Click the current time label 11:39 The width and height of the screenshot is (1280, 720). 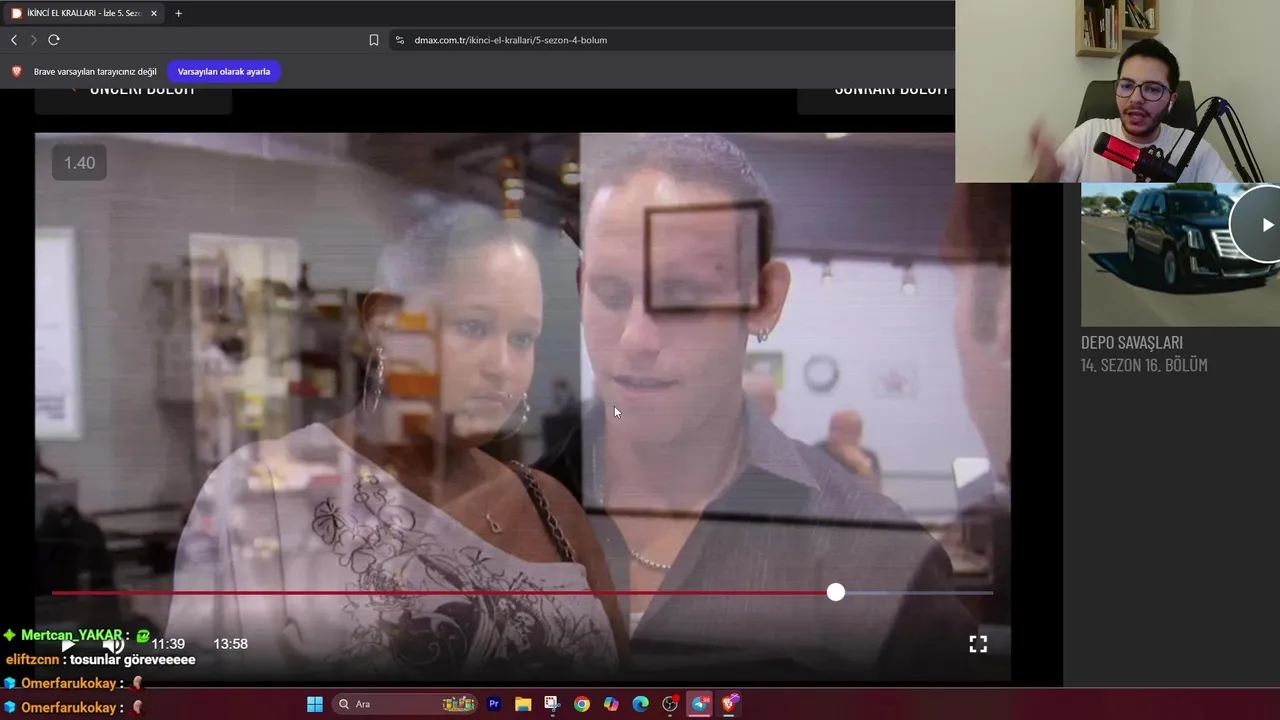click(x=168, y=644)
